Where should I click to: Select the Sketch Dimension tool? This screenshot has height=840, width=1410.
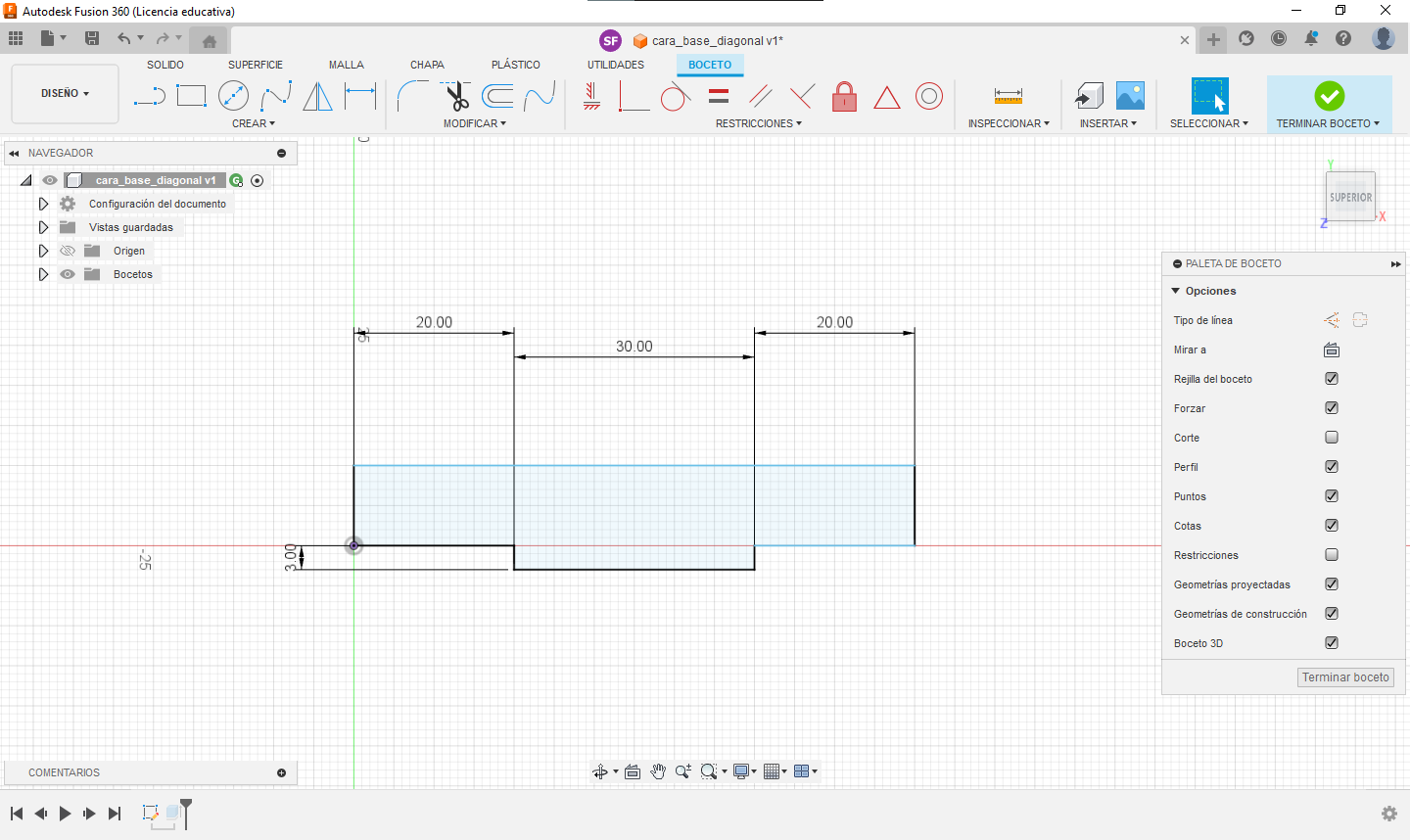[360, 96]
